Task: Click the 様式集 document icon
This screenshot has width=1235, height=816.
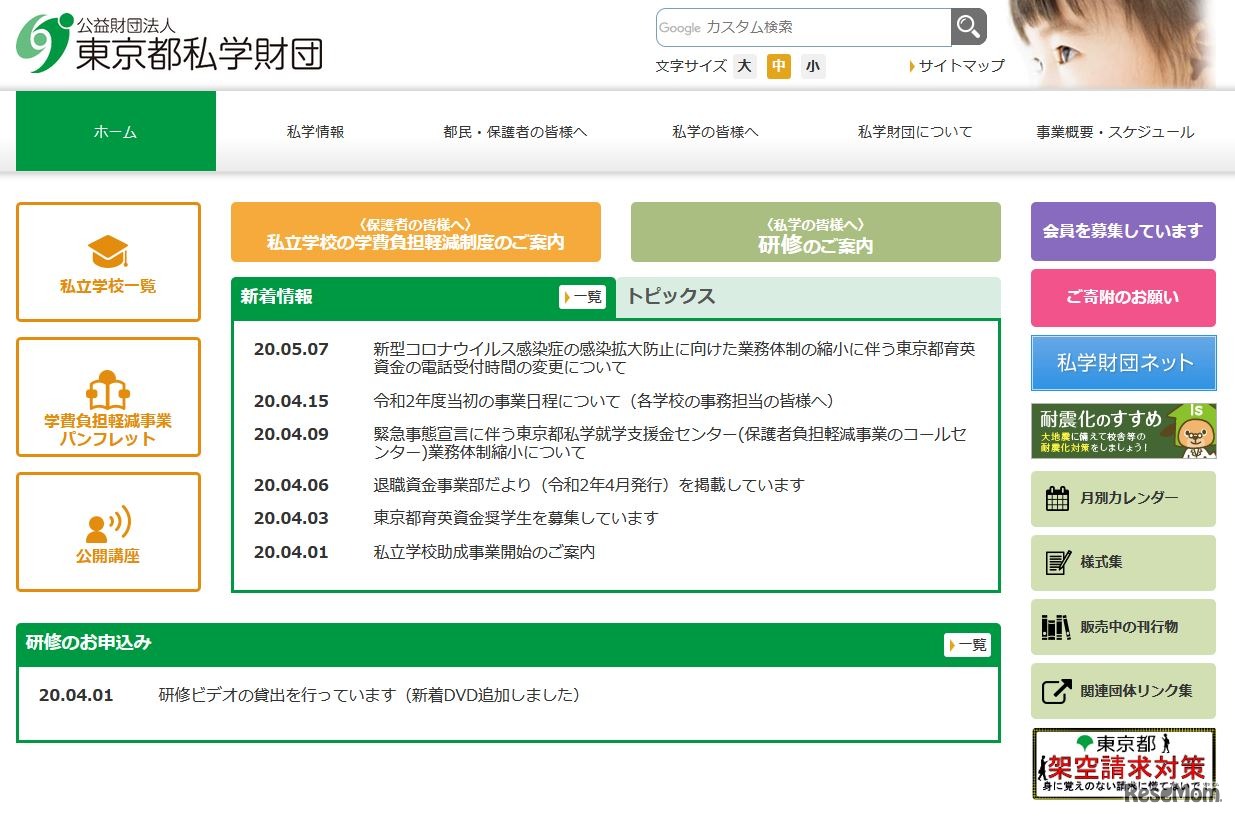Action: [x=1055, y=562]
